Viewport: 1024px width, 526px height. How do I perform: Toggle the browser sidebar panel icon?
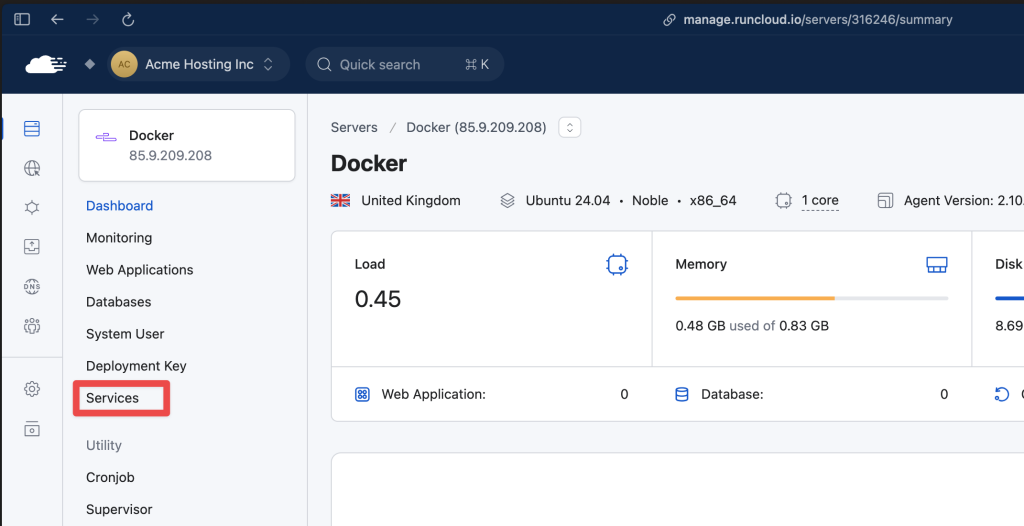pos(22,20)
